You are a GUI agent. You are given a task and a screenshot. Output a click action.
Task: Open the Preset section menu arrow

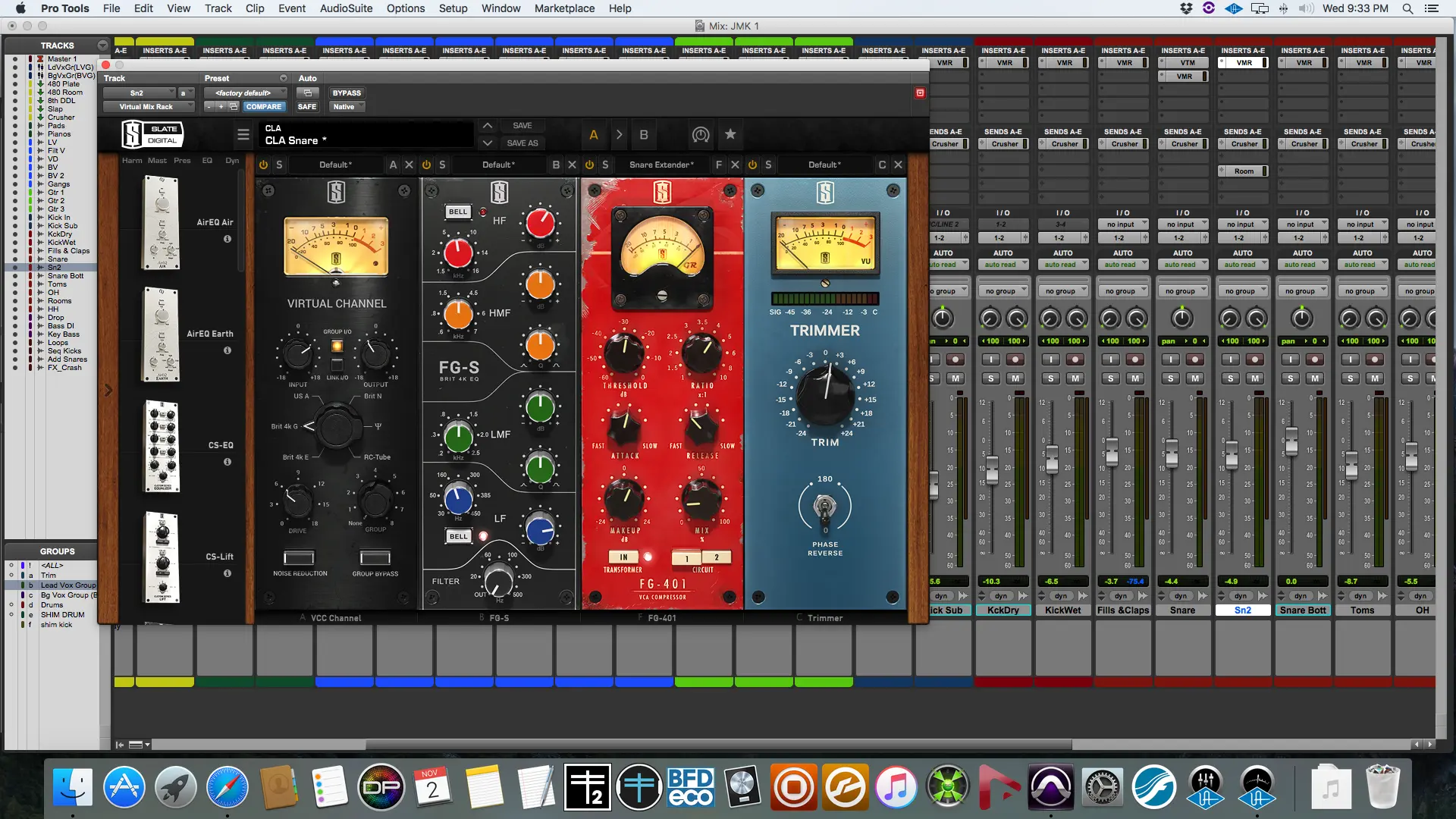284,78
